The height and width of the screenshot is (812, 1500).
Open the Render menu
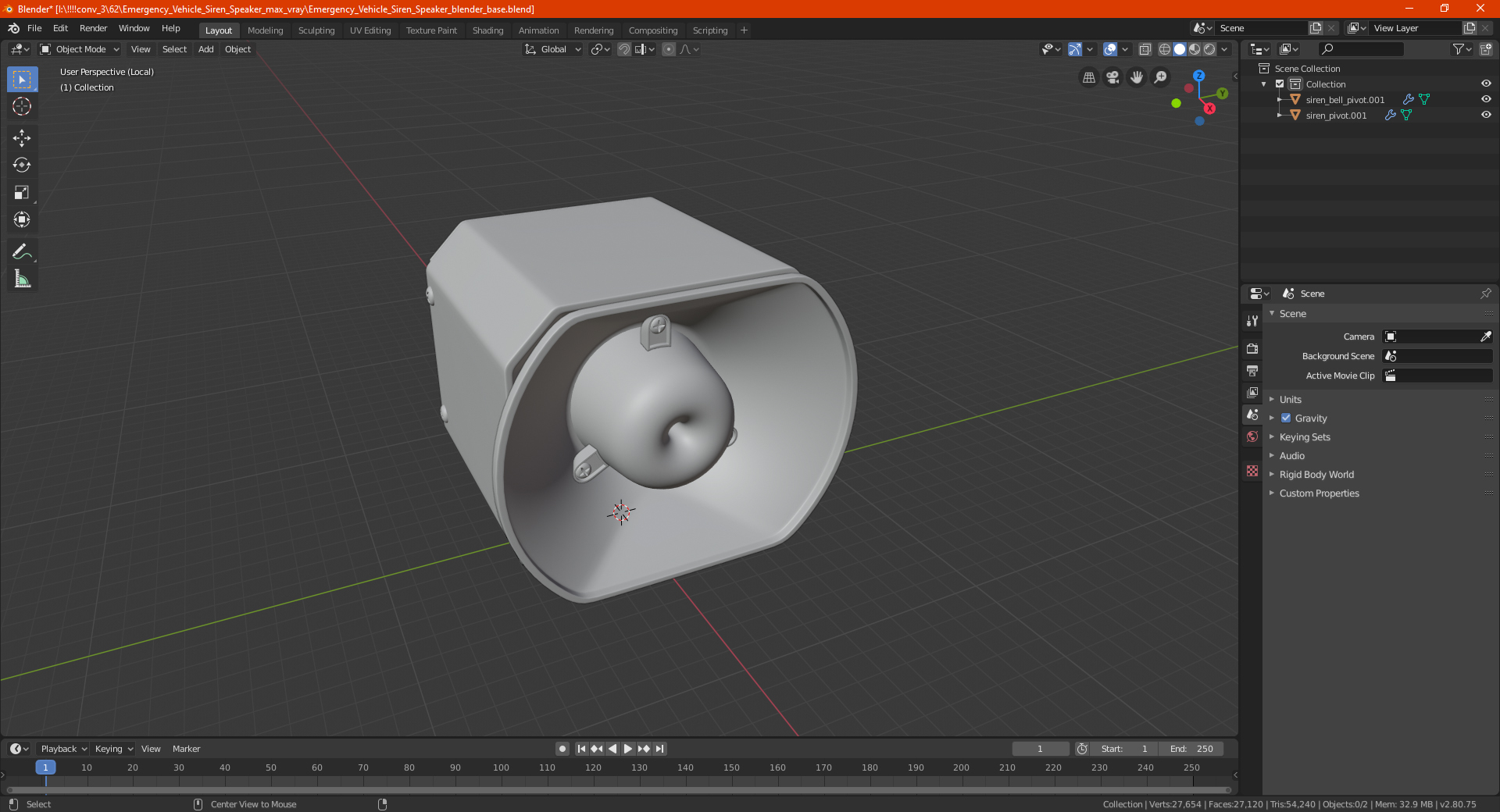pyautogui.click(x=93, y=28)
